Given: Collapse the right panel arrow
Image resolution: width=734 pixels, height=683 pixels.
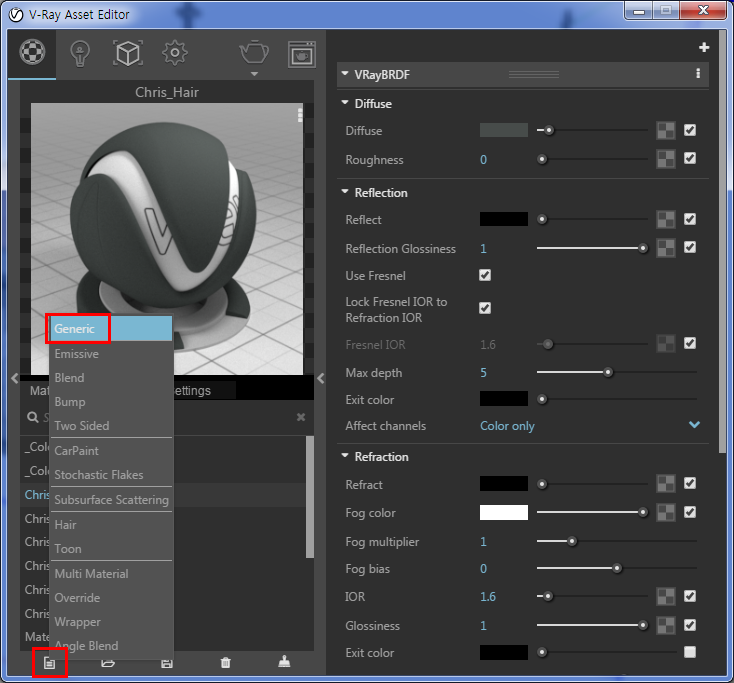Looking at the screenshot, I should tap(321, 378).
